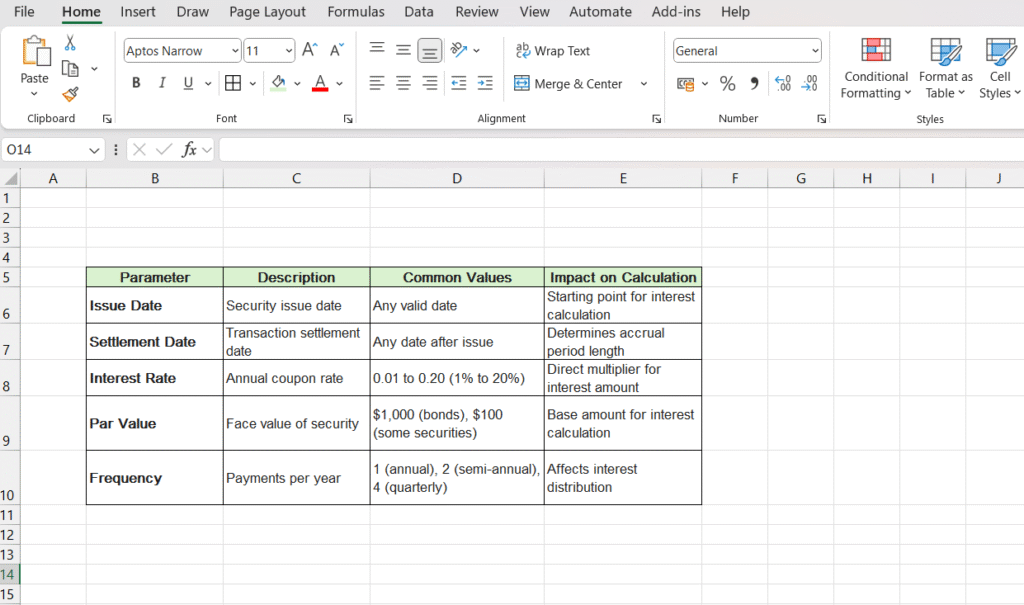Viewport: 1024px width, 605px height.
Task: Switch to the Formulas tab
Action: pyautogui.click(x=356, y=12)
